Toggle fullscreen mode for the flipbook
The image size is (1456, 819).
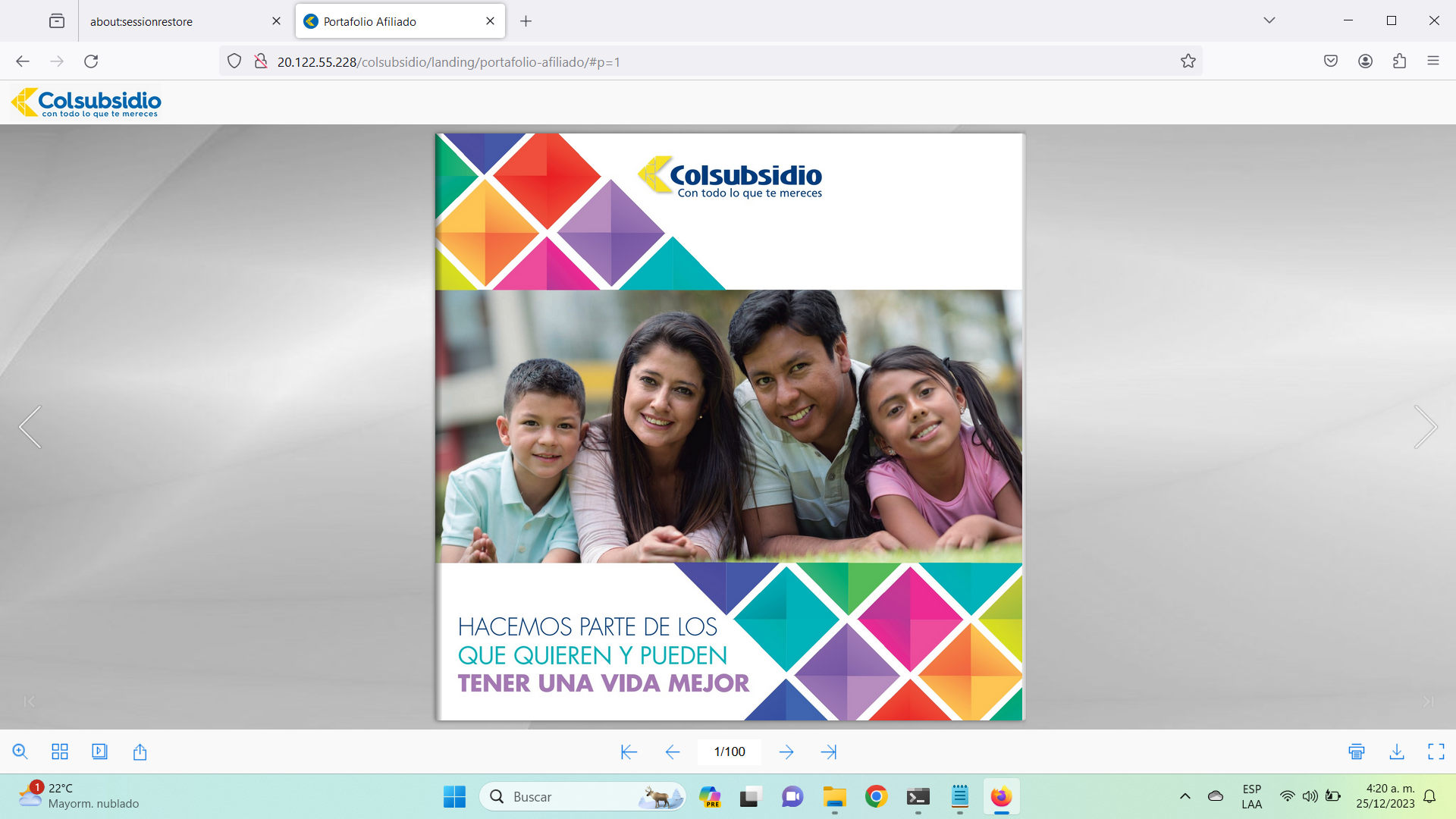point(1436,752)
